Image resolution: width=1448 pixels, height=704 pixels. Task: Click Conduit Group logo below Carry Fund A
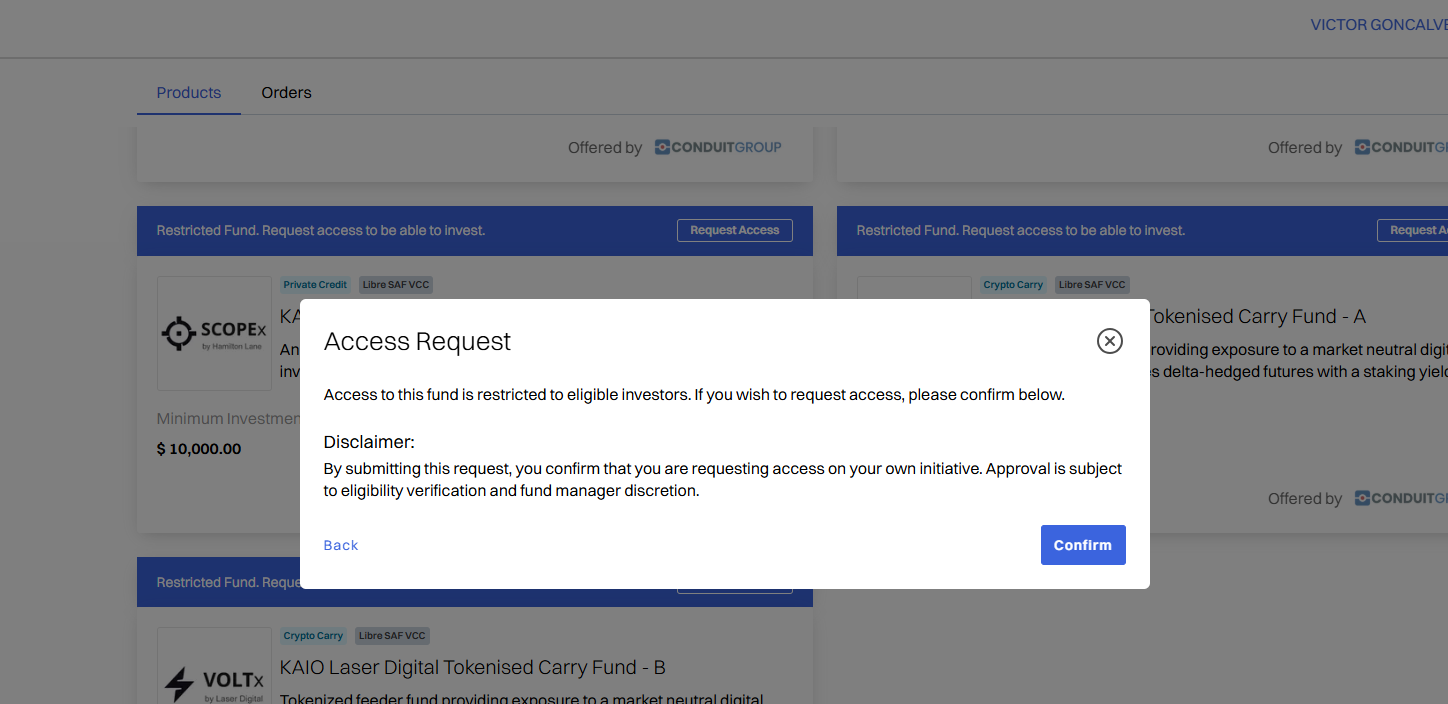coord(1400,499)
